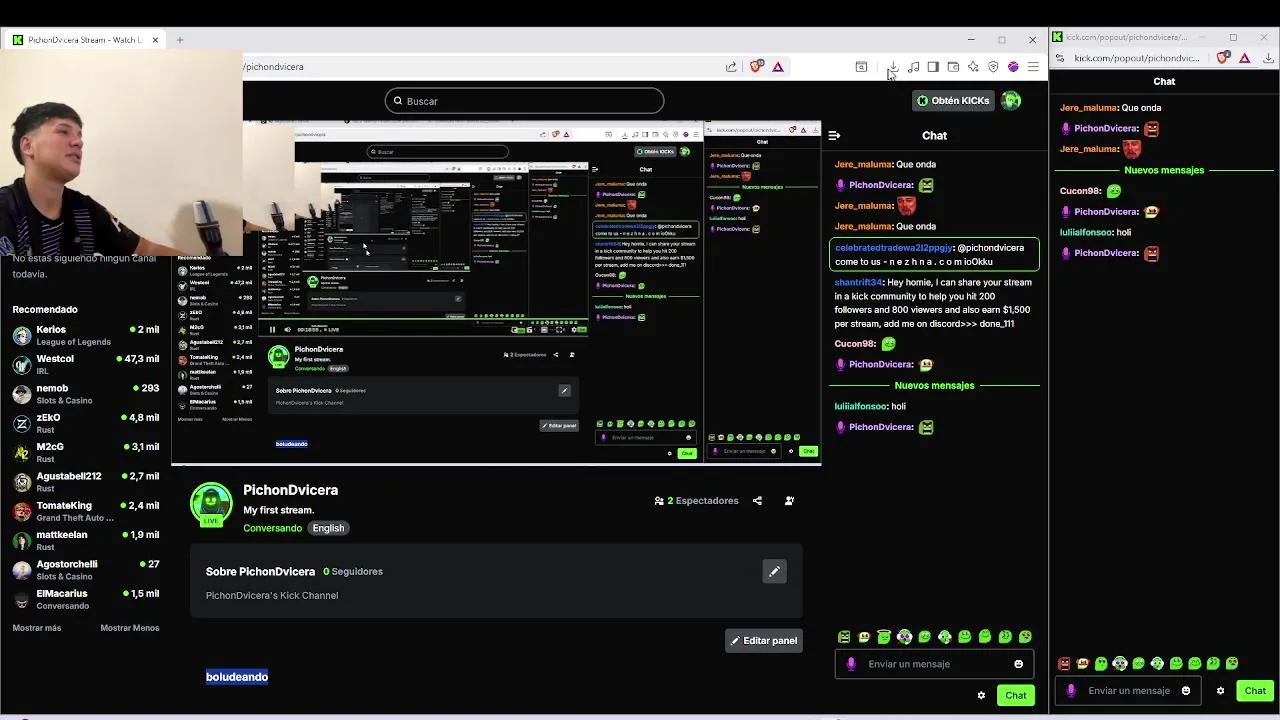Open the boludeando panel link

coord(237,677)
